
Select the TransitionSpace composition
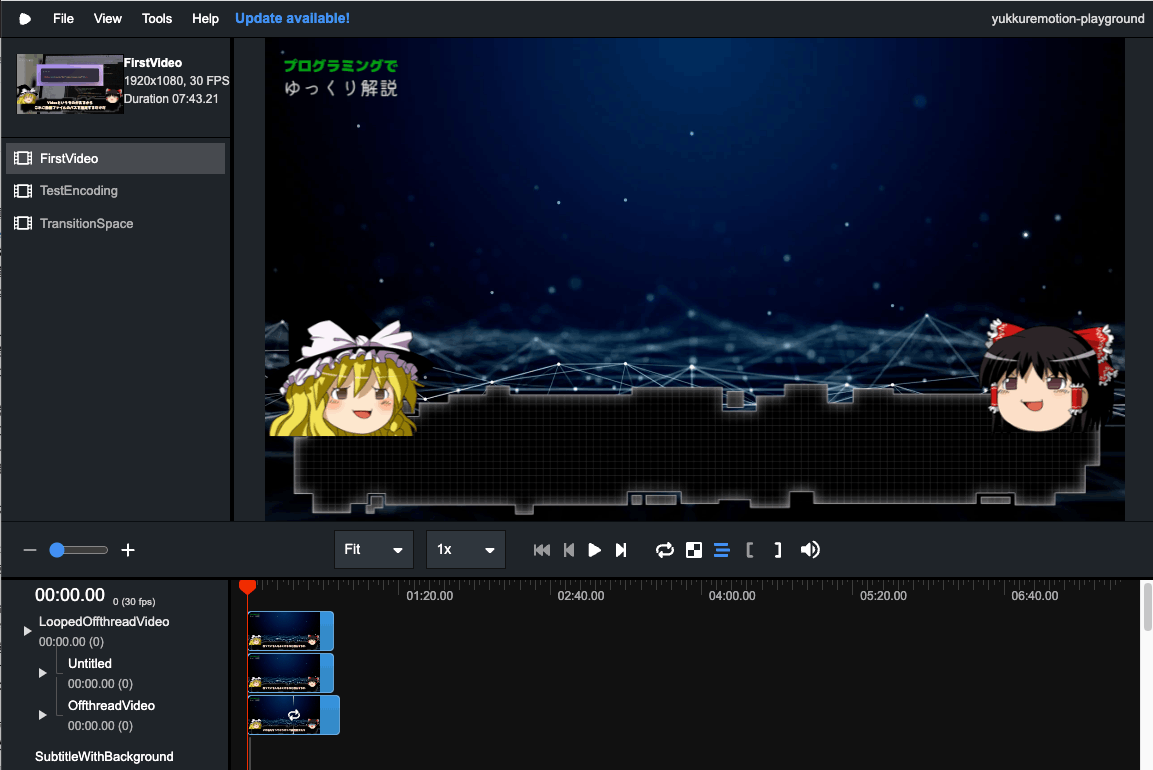click(115, 223)
